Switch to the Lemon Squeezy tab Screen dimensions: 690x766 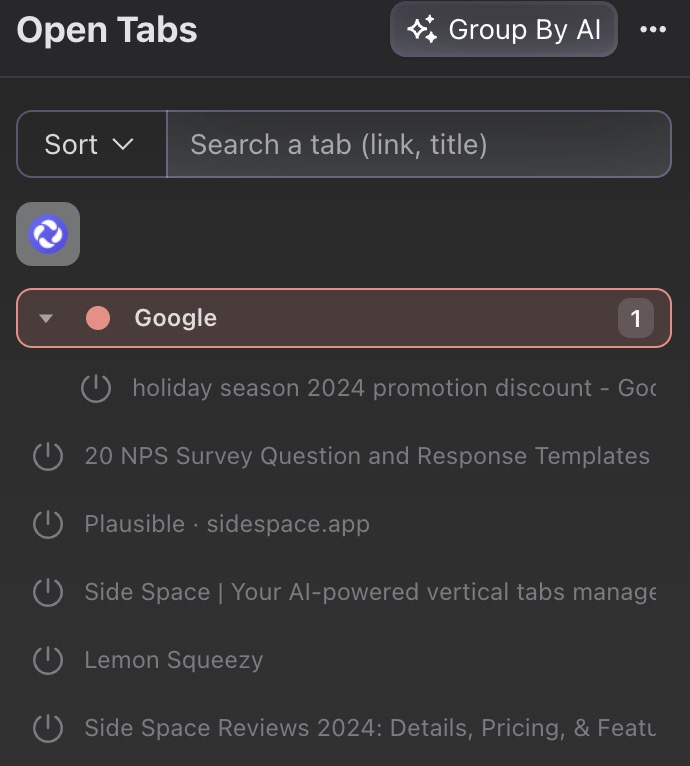pos(174,660)
